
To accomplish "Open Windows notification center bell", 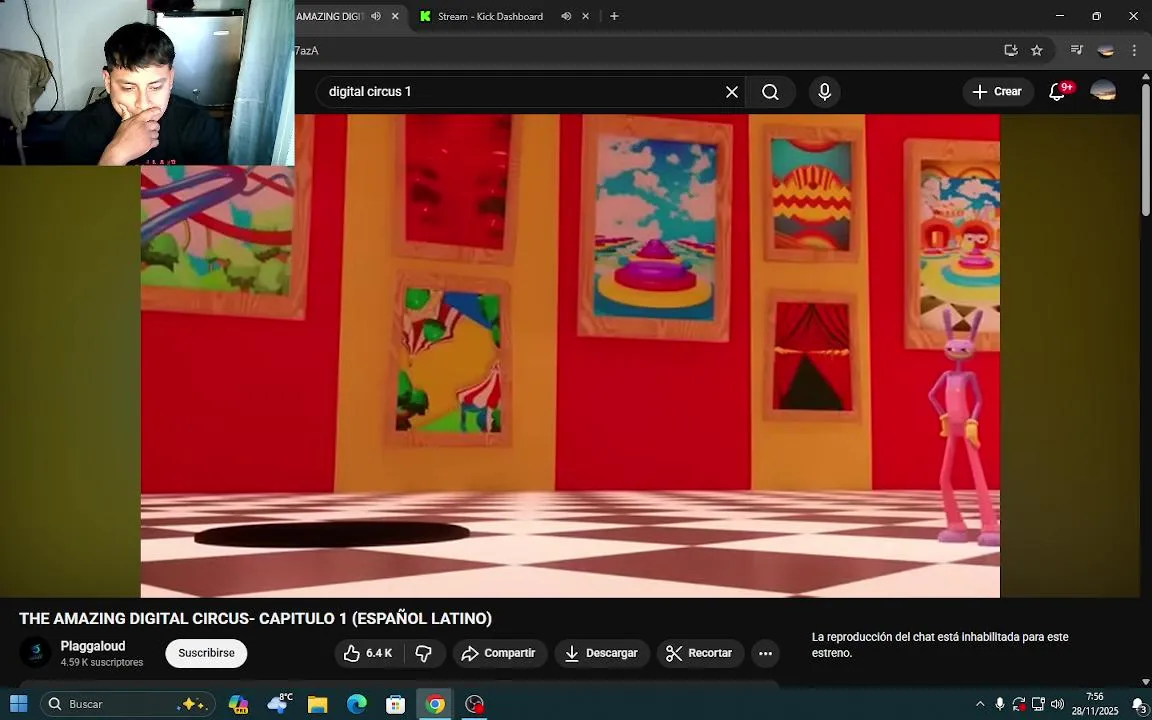I will coord(1139,704).
